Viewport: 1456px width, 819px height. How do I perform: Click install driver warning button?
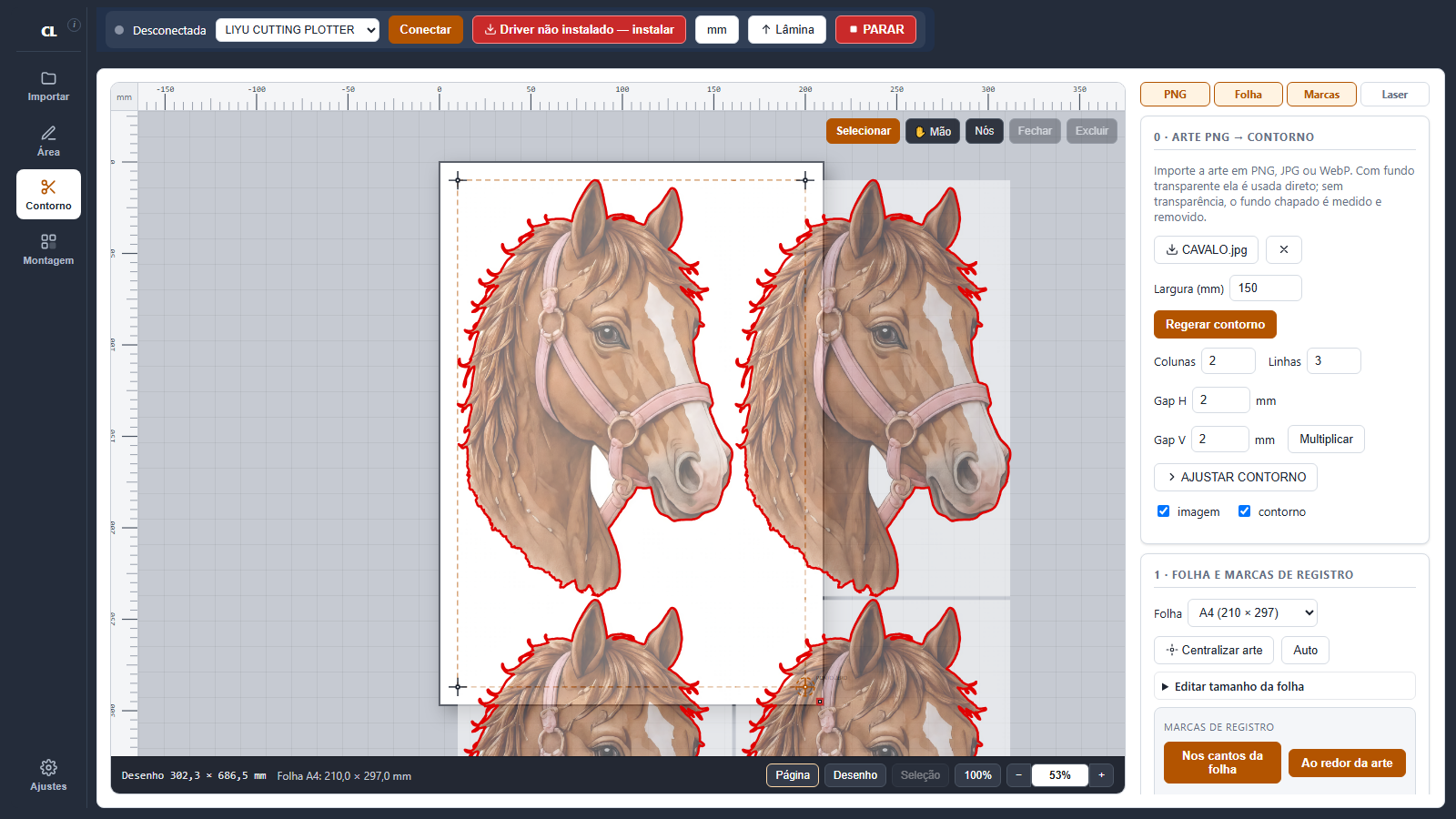pos(579,29)
